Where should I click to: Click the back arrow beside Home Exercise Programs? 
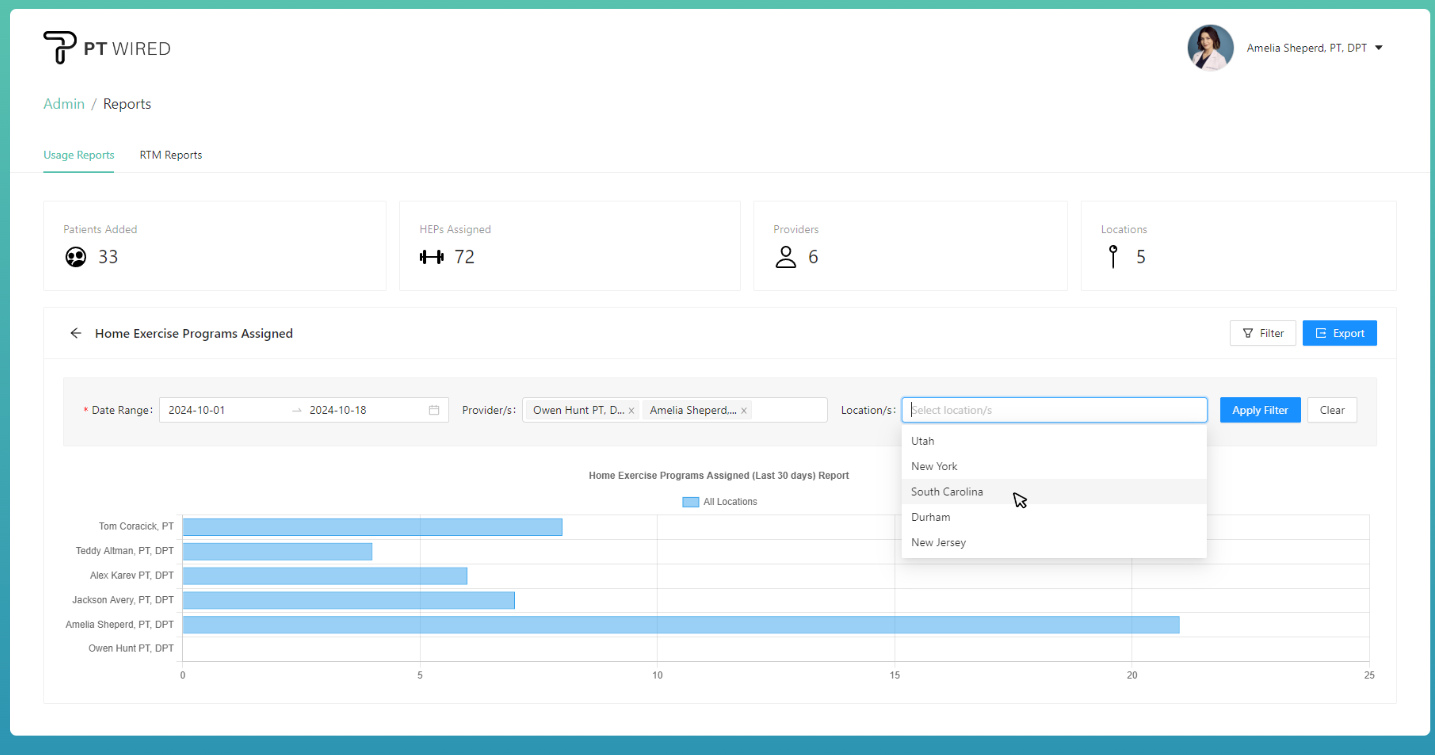pyautogui.click(x=76, y=334)
